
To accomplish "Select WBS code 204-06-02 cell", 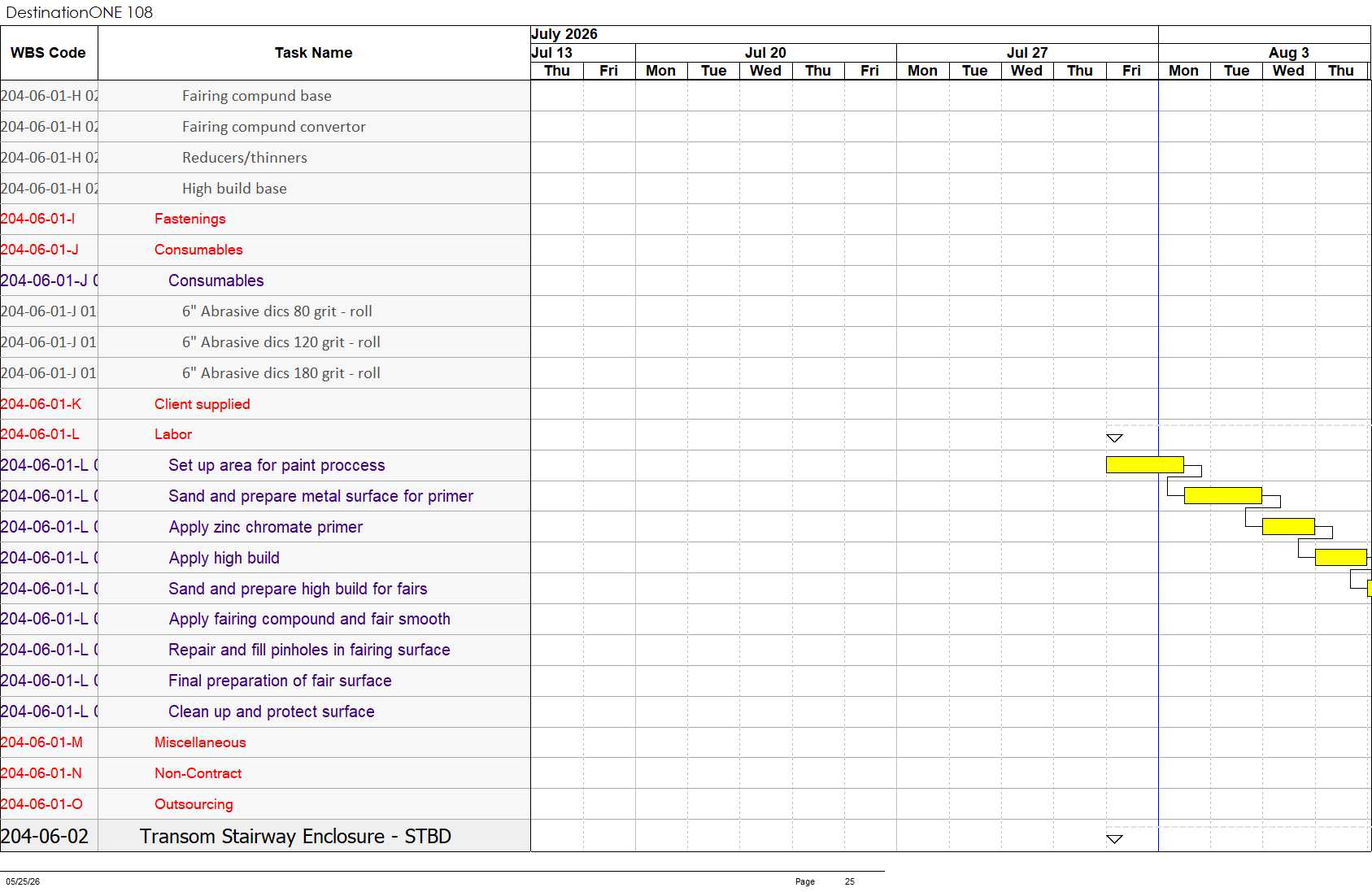I will point(49,836).
